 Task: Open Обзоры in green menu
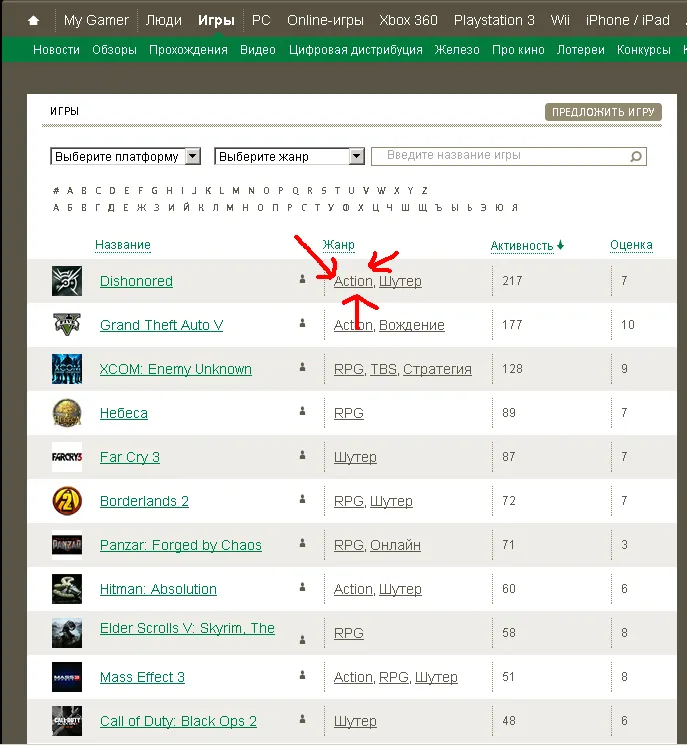pos(114,49)
